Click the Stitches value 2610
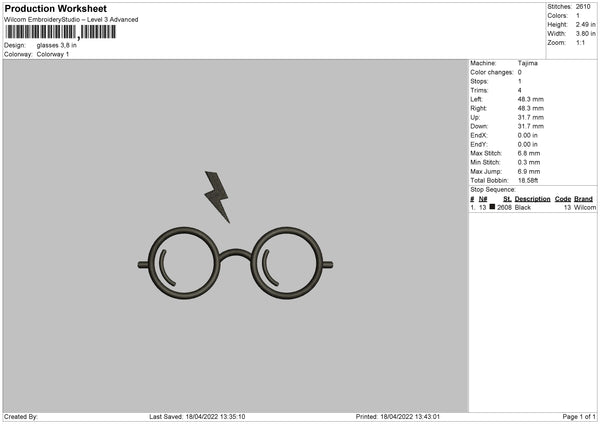The width and height of the screenshot is (600, 424). [583, 7]
